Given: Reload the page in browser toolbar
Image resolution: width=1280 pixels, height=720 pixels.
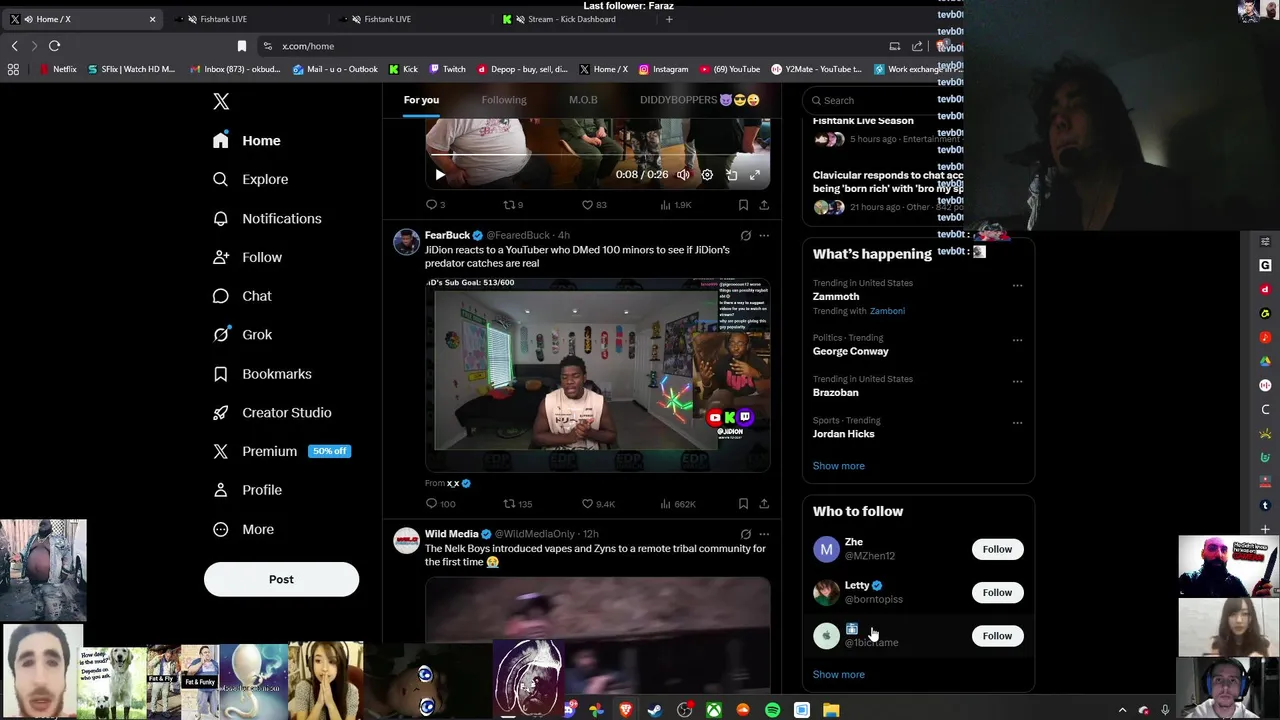Looking at the screenshot, I should 54,46.
